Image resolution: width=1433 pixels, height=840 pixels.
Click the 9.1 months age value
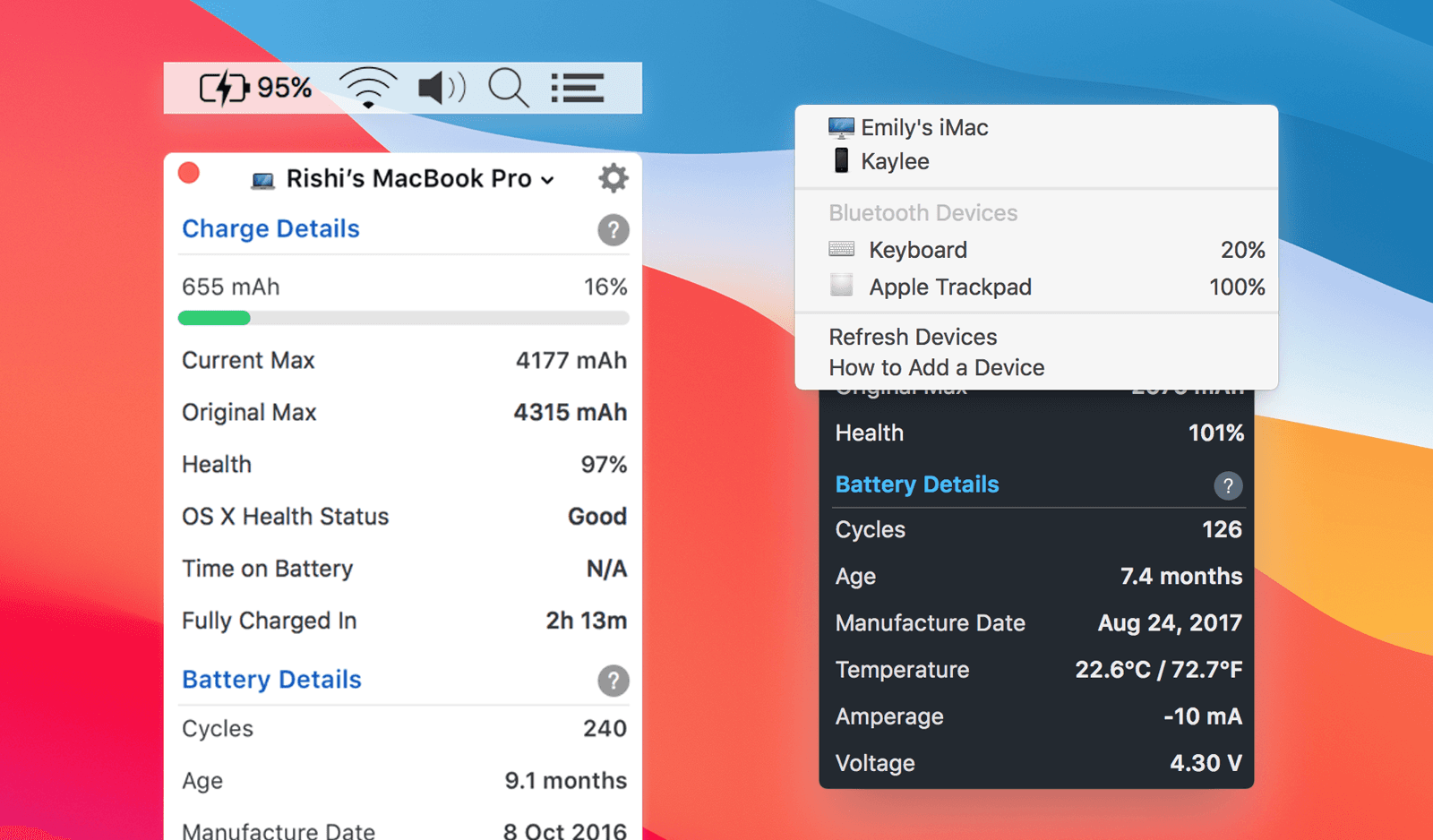(x=566, y=780)
